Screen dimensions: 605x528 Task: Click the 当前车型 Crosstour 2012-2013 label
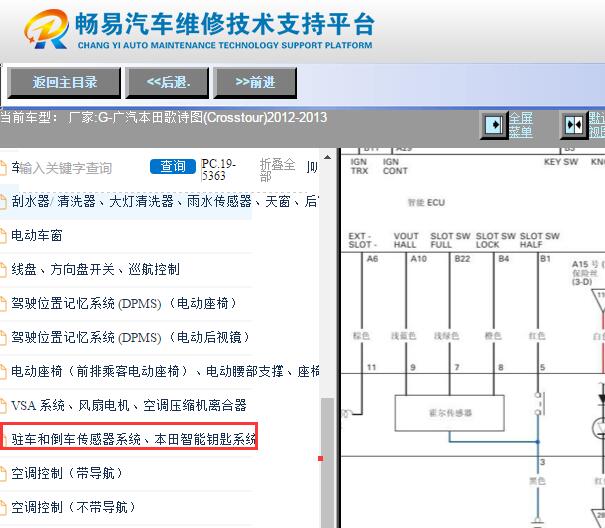tap(163, 117)
